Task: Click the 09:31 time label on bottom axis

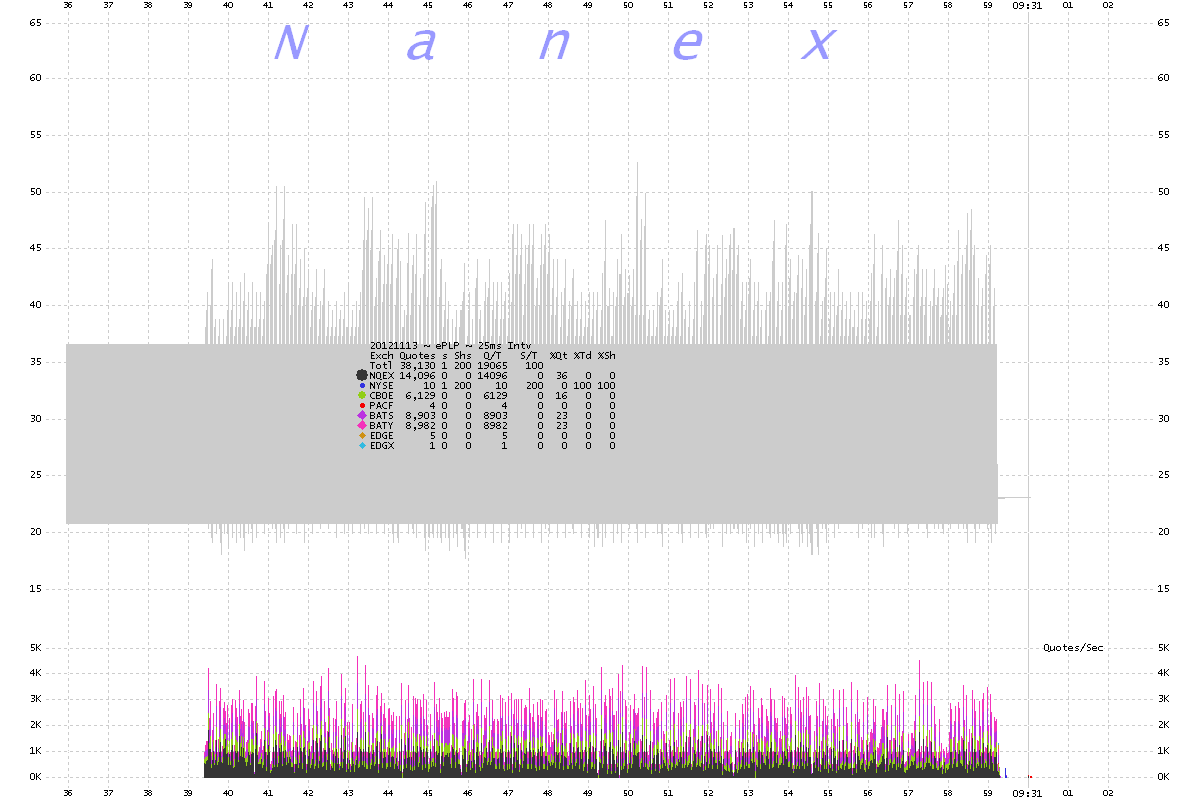Action: (1027, 795)
